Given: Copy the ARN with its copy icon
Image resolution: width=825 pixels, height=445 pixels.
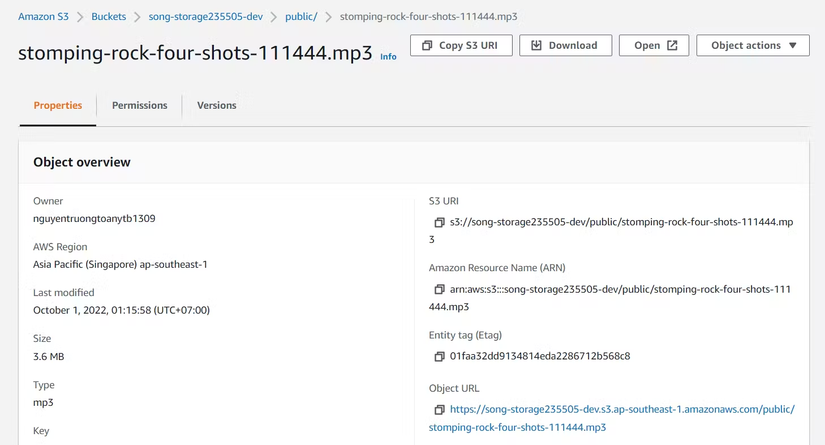Looking at the screenshot, I should pyautogui.click(x=439, y=289).
